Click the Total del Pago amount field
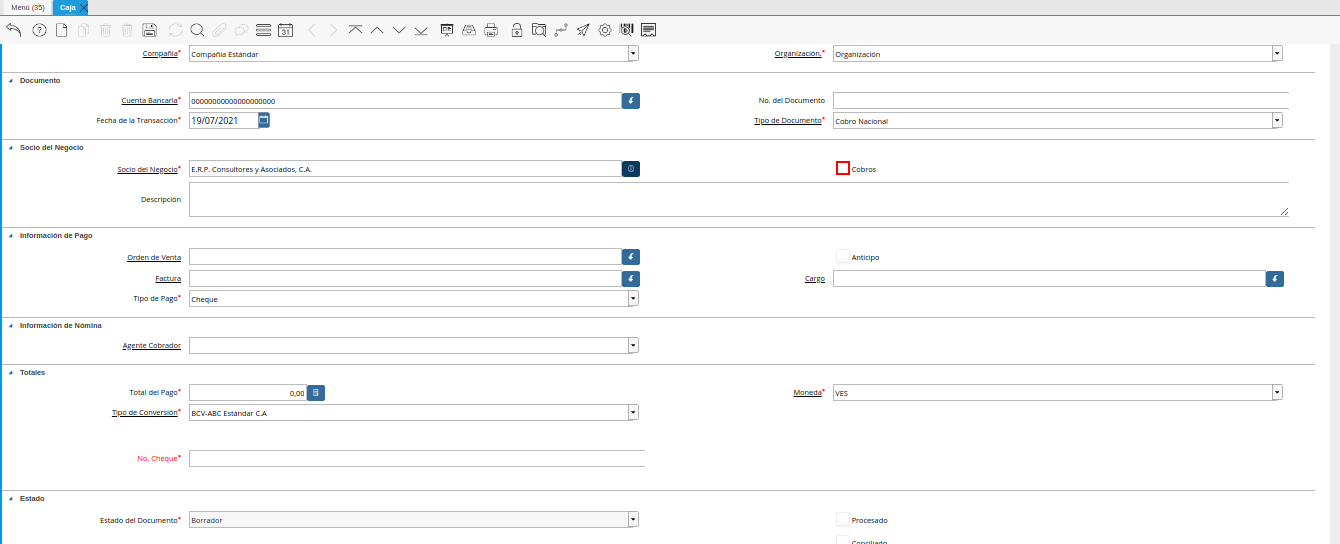The height and width of the screenshot is (544, 1340). 247,393
